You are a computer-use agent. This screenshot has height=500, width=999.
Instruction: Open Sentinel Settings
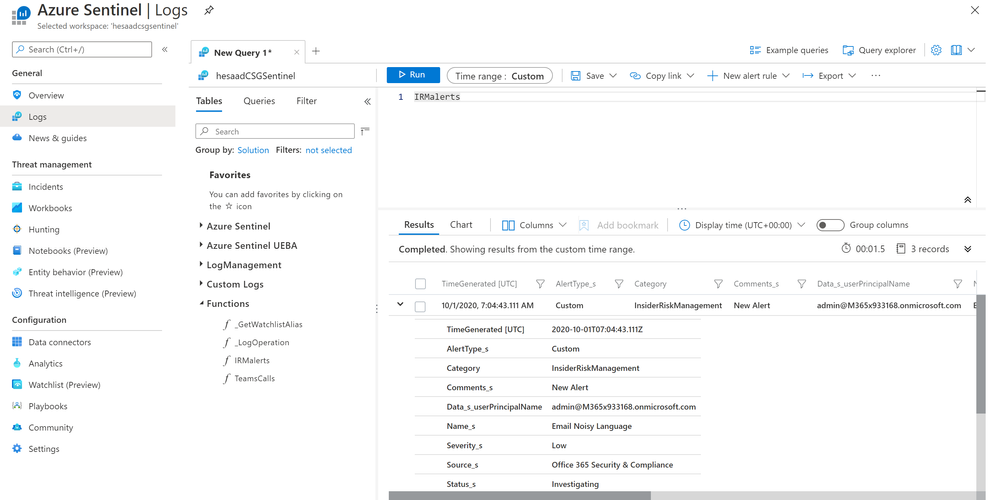tap(43, 449)
